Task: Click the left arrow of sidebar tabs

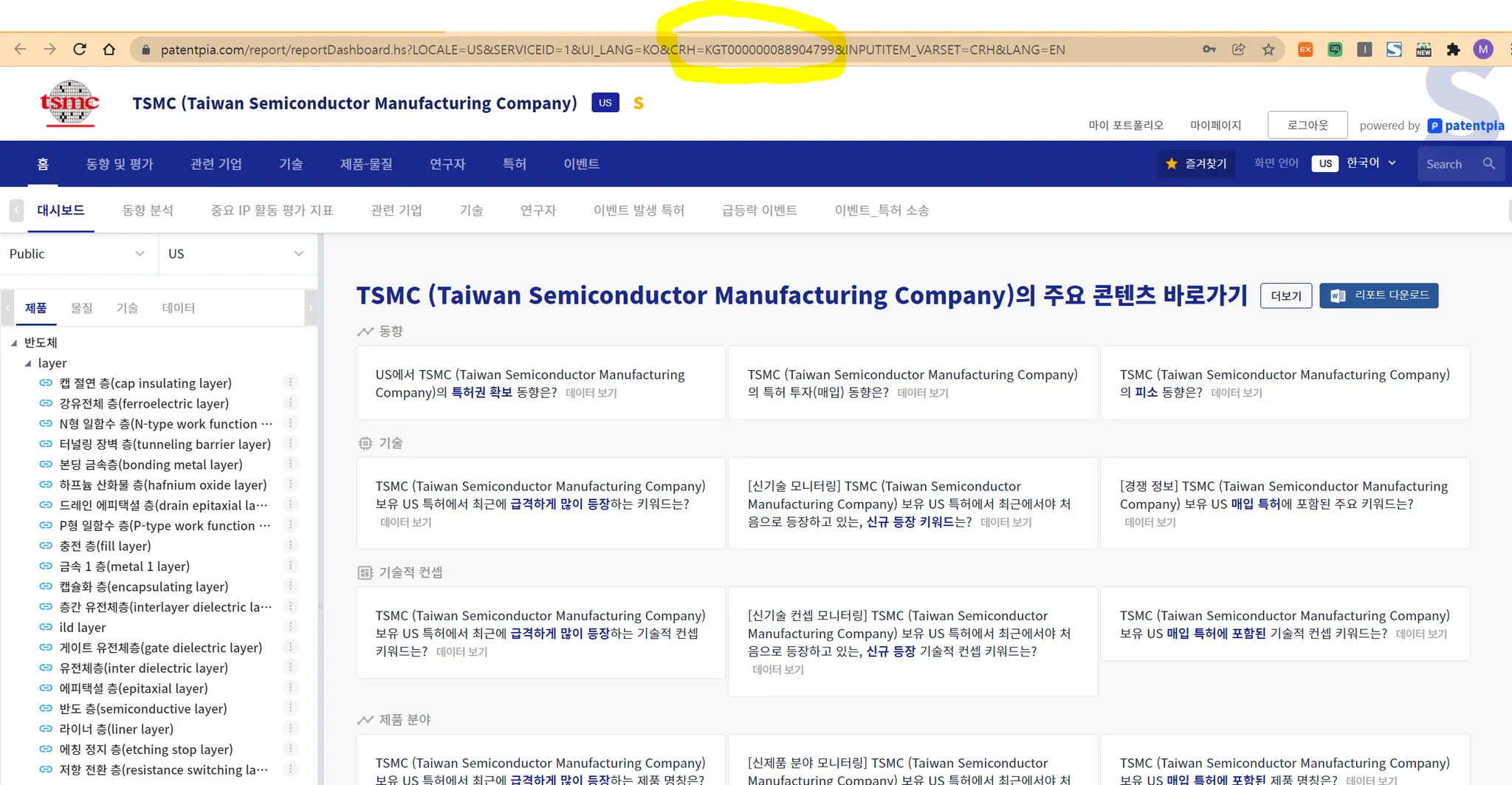Action: [7, 308]
